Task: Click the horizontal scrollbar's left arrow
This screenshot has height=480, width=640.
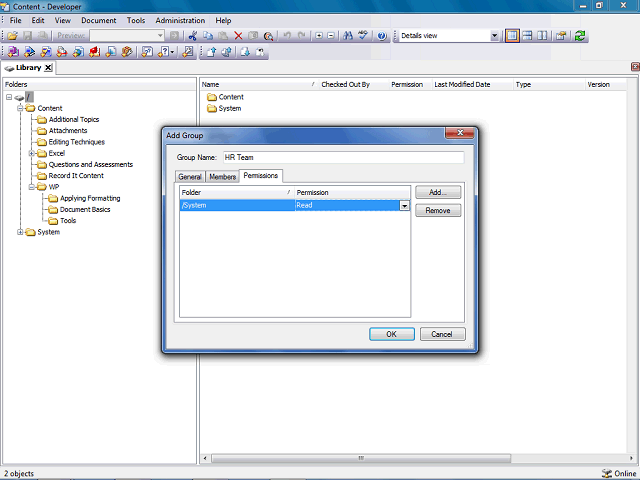Action: click(x=205, y=458)
